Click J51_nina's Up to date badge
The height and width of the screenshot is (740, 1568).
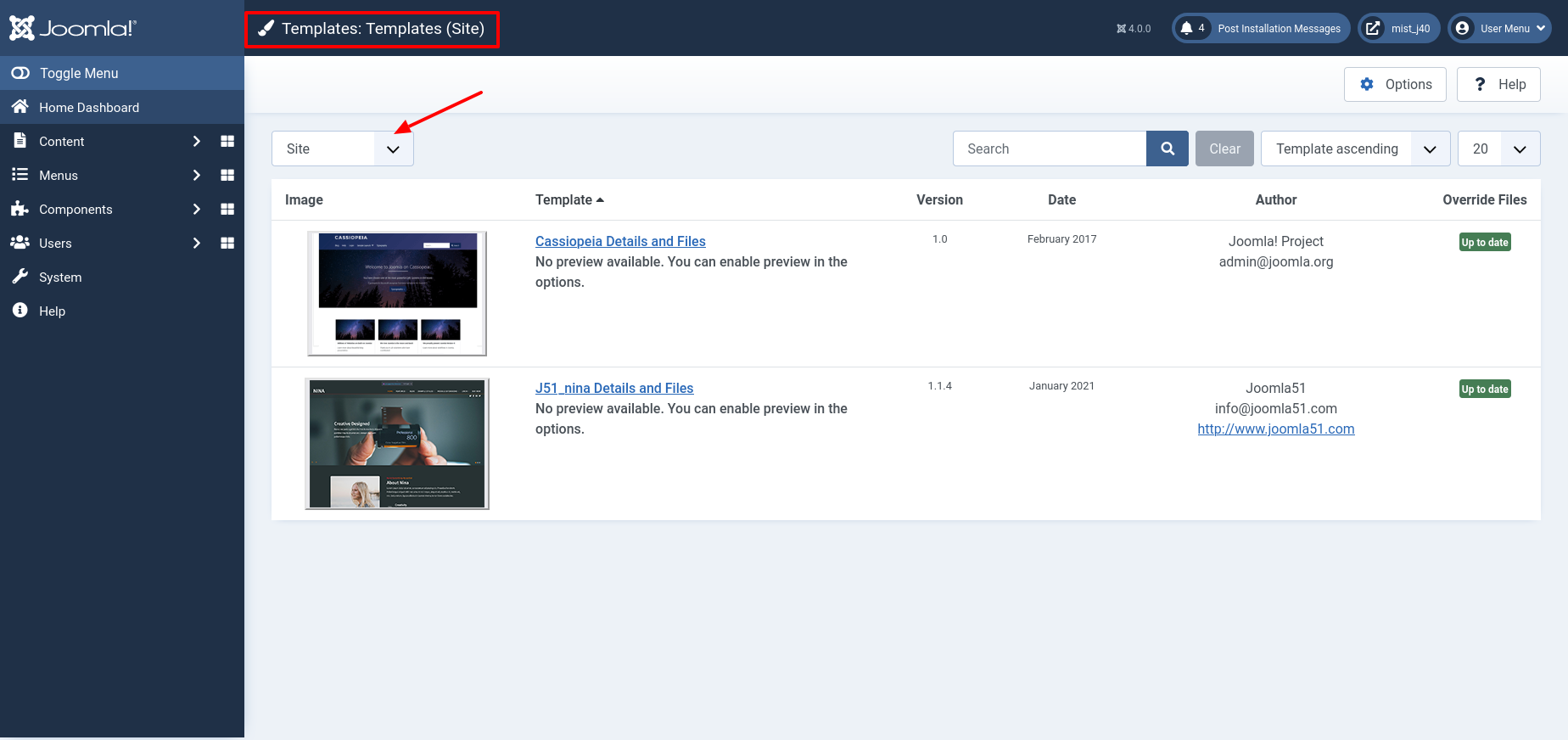click(x=1485, y=389)
